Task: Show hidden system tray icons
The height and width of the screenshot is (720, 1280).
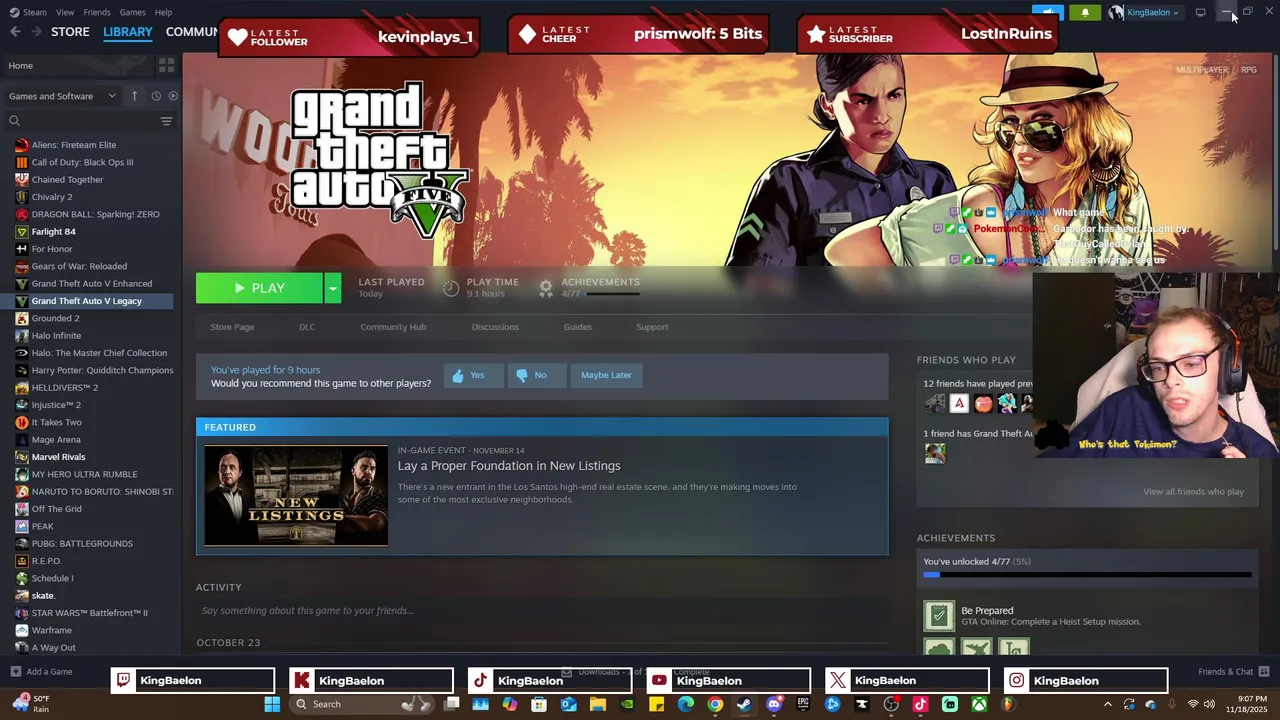Action: click(1107, 704)
